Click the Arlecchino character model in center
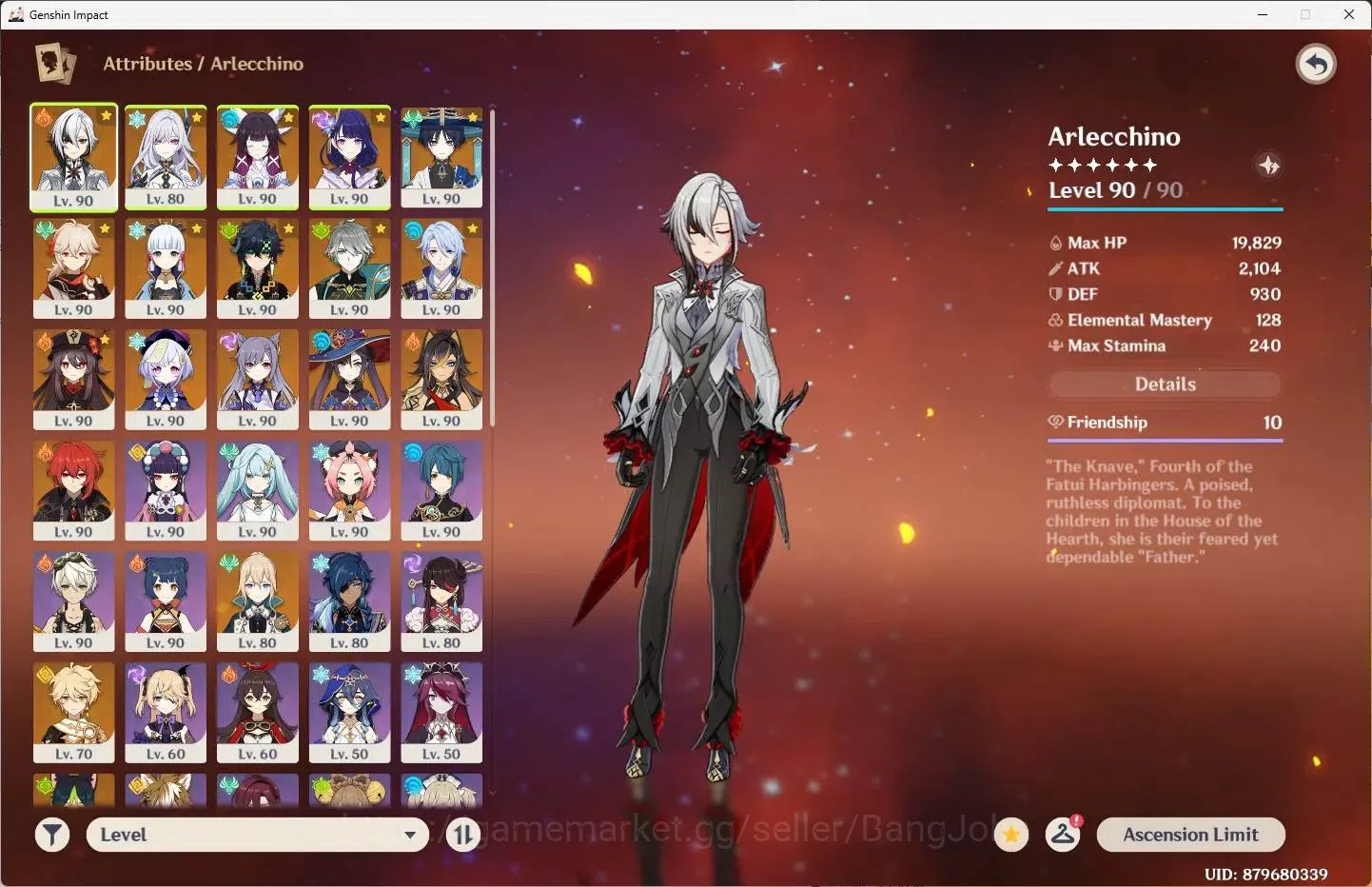Image resolution: width=1372 pixels, height=887 pixels. [705, 476]
